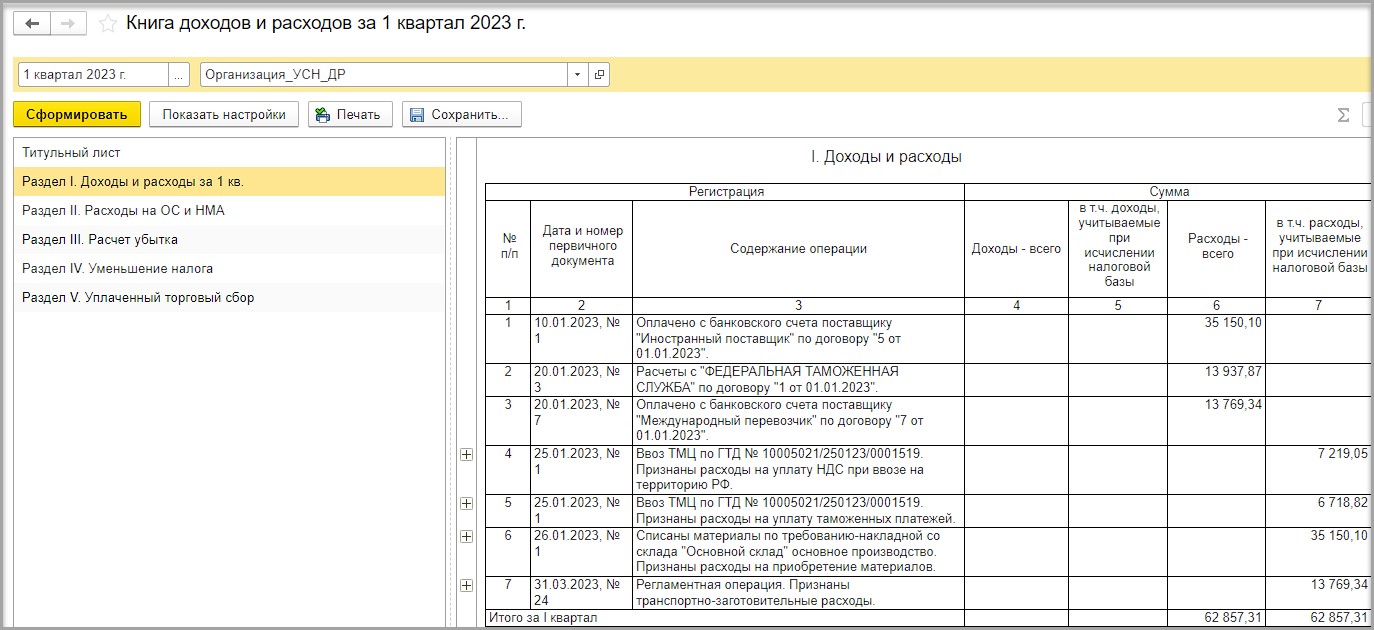Click the ФЕДЕРАЛЬНАЯ ТАМОЖЕННАЯ СЛУЖБА operation text
This screenshot has height=630, width=1374.
[x=798, y=379]
